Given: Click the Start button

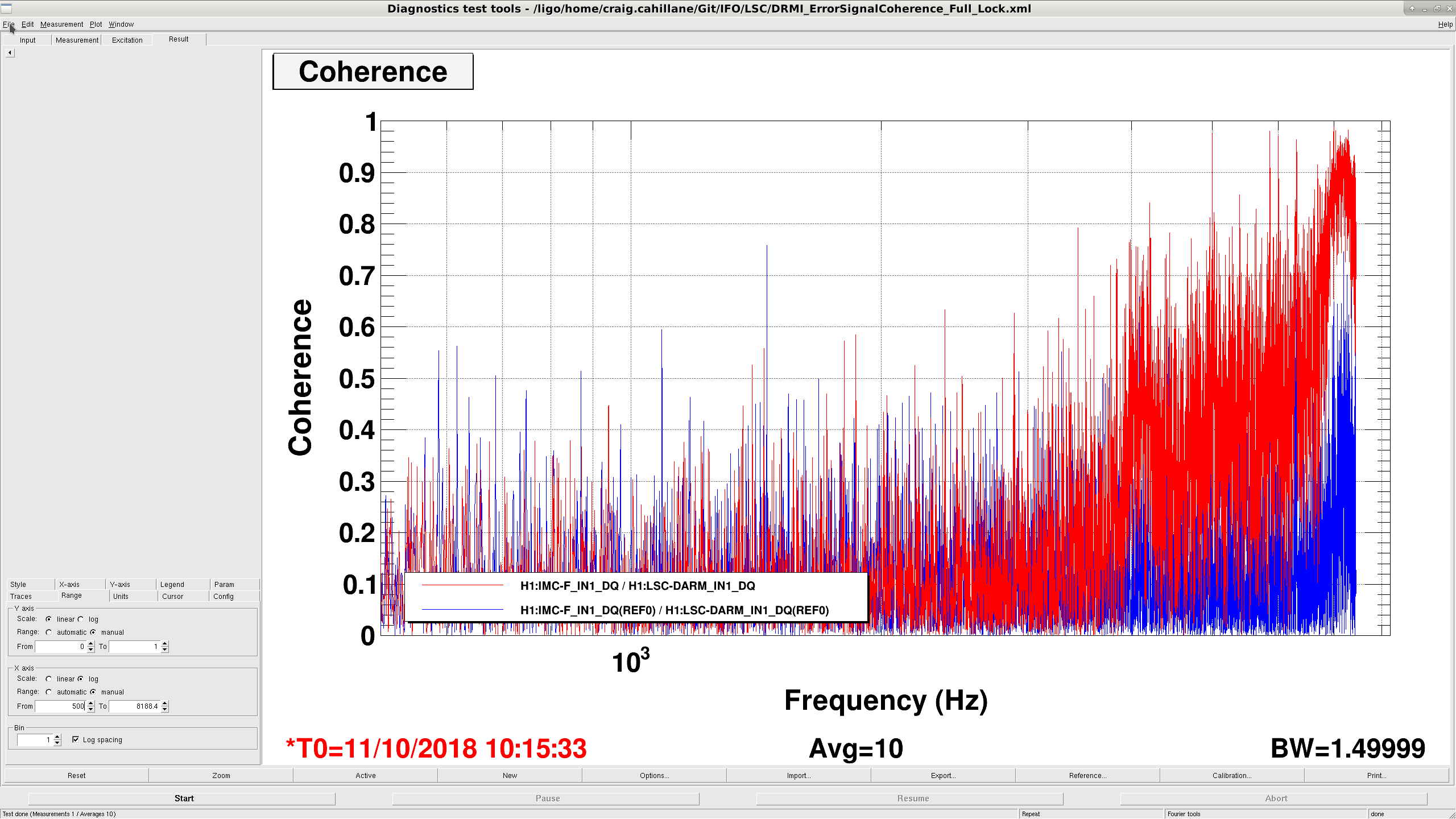Looking at the screenshot, I should point(184,799).
